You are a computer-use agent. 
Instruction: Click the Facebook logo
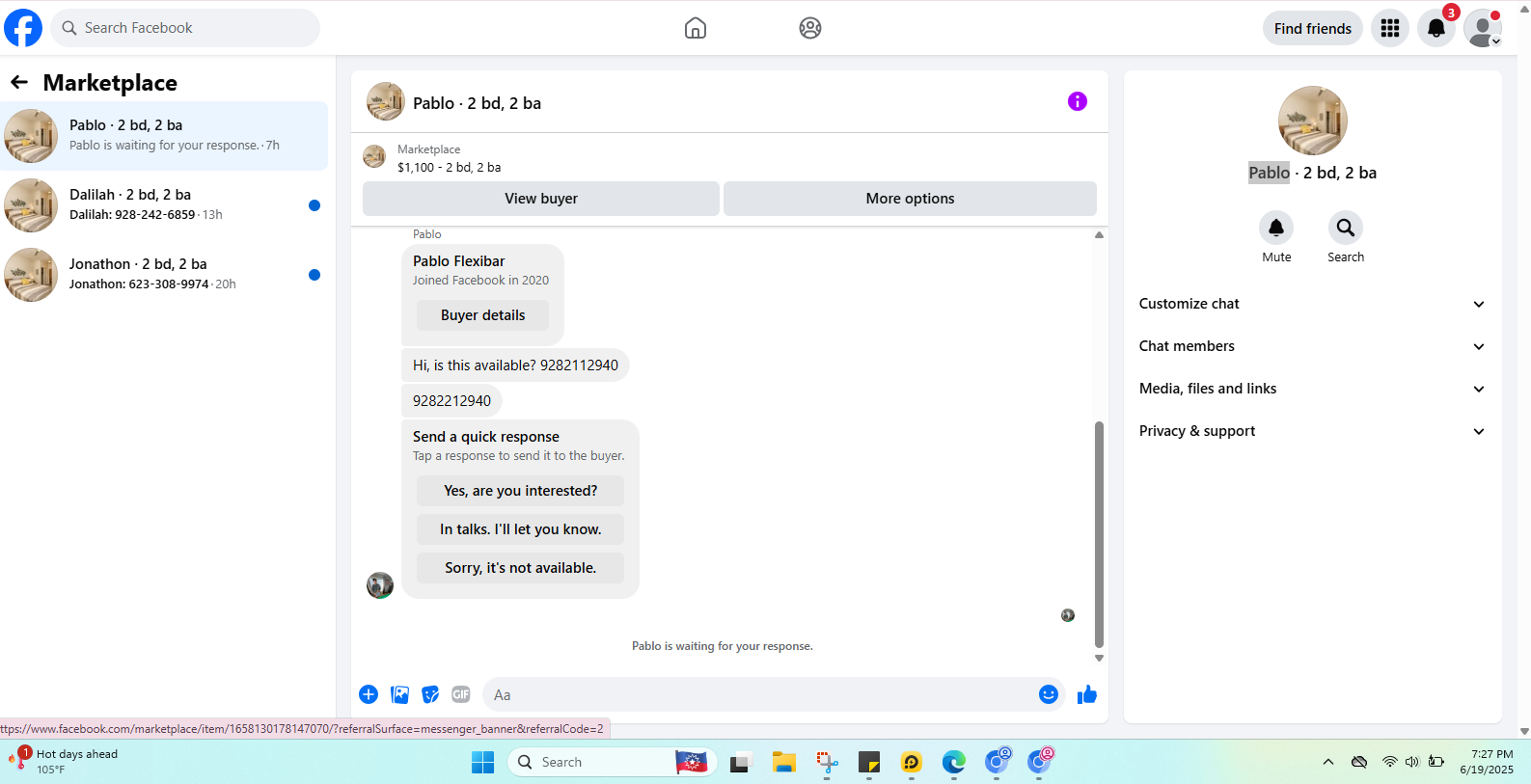pyautogui.click(x=23, y=28)
